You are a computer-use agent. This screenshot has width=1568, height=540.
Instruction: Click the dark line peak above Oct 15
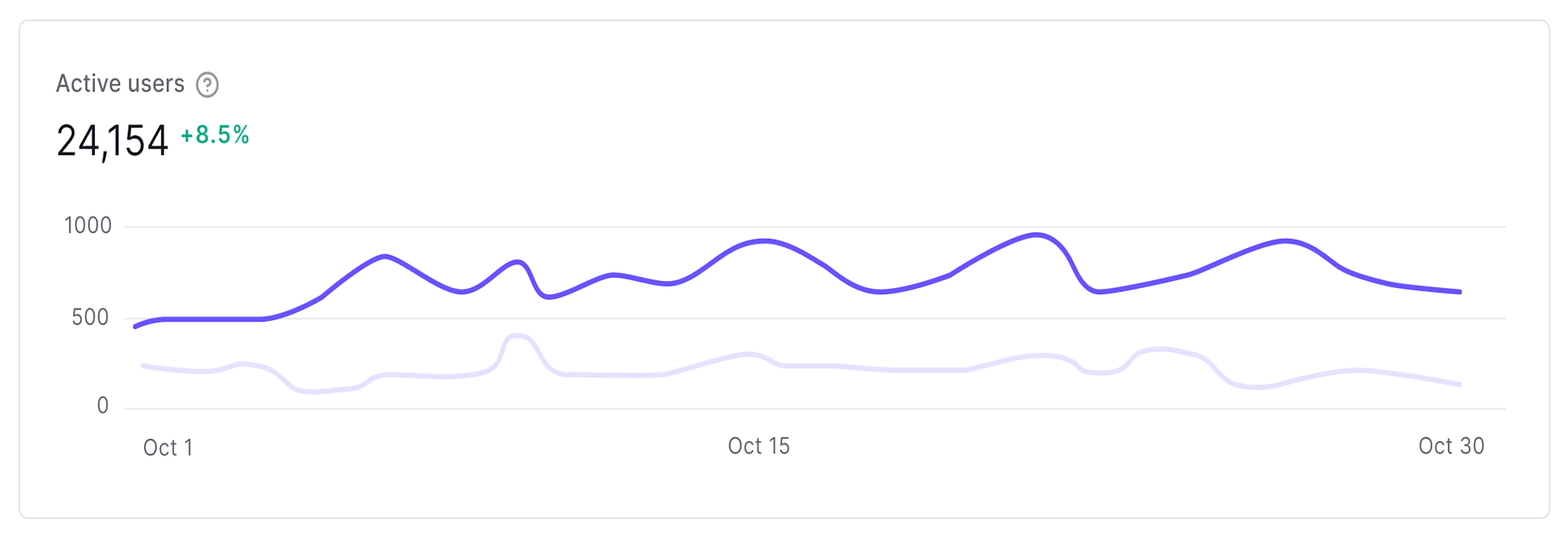(764, 241)
